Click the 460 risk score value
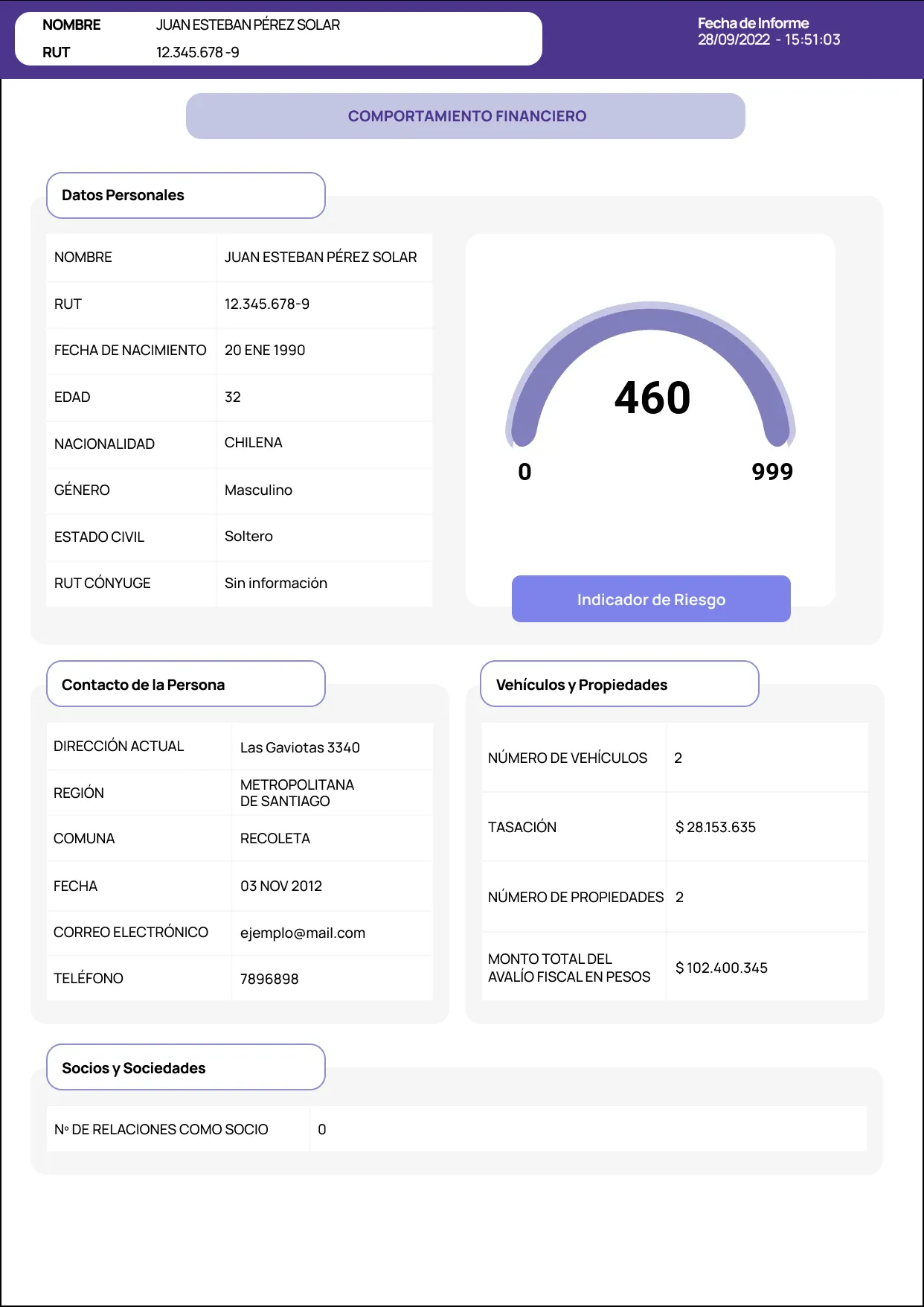This screenshot has height=1307, width=924. click(x=652, y=397)
